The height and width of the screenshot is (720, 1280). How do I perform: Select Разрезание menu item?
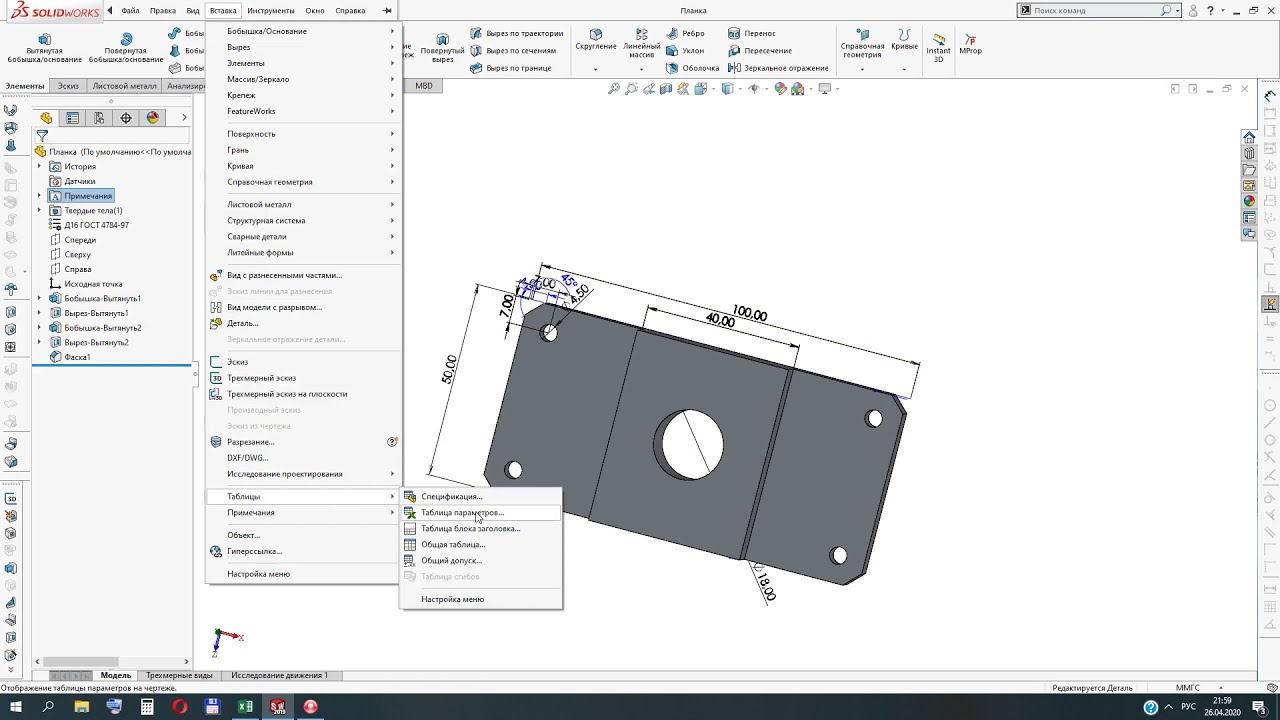pyautogui.click(x=303, y=442)
